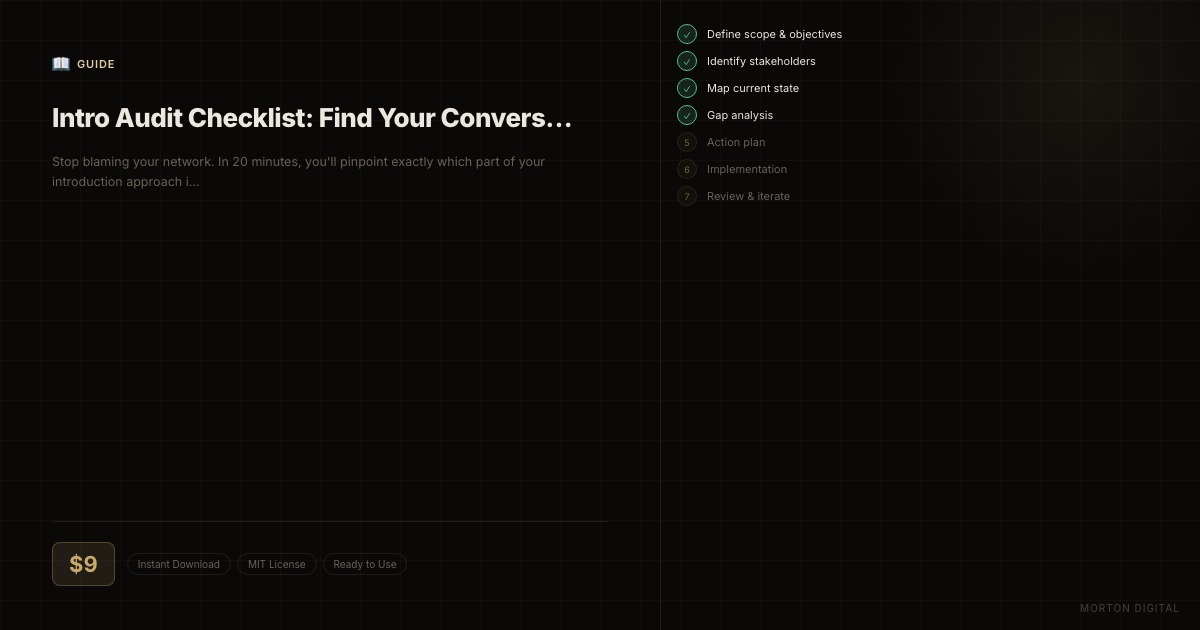Open the Intro Audit Checklist headline
The image size is (1200, 630).
coord(312,118)
